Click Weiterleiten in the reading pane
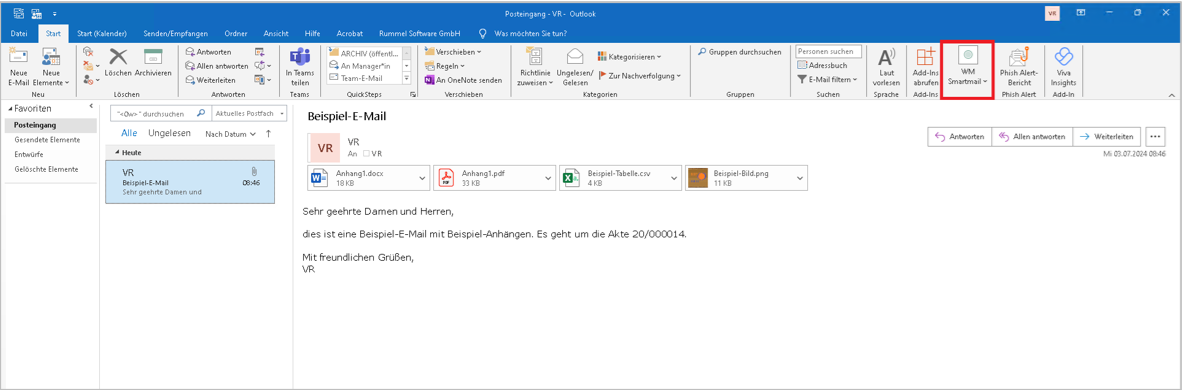Image resolution: width=1182 pixels, height=390 pixels. (x=1107, y=137)
